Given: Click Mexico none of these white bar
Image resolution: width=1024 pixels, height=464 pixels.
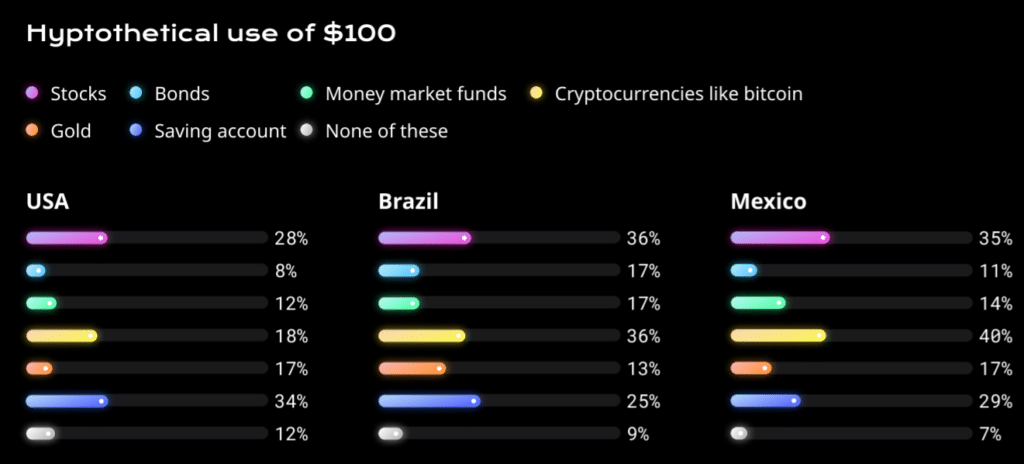Looking at the screenshot, I should click(x=739, y=433).
